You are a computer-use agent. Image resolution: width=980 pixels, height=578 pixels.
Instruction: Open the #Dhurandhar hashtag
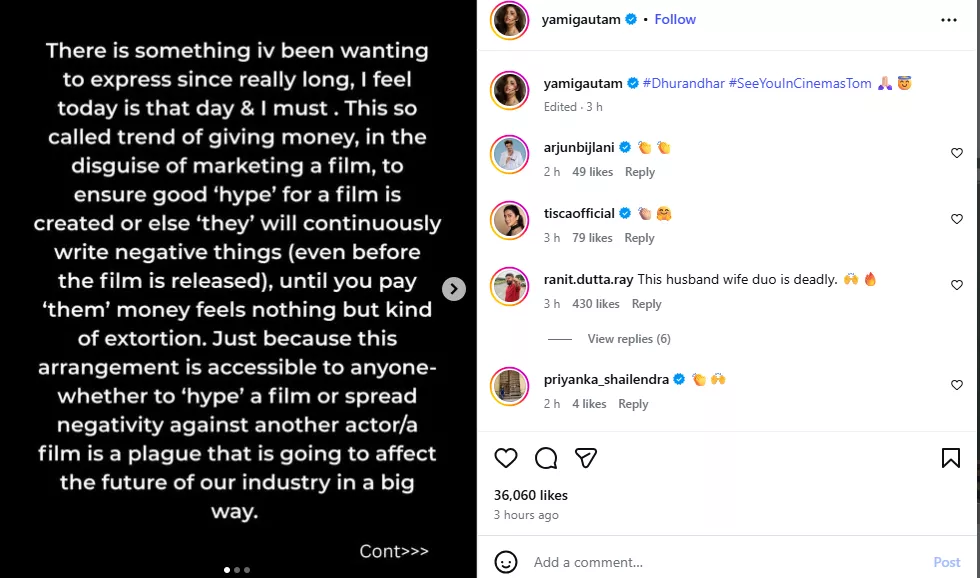click(x=684, y=83)
